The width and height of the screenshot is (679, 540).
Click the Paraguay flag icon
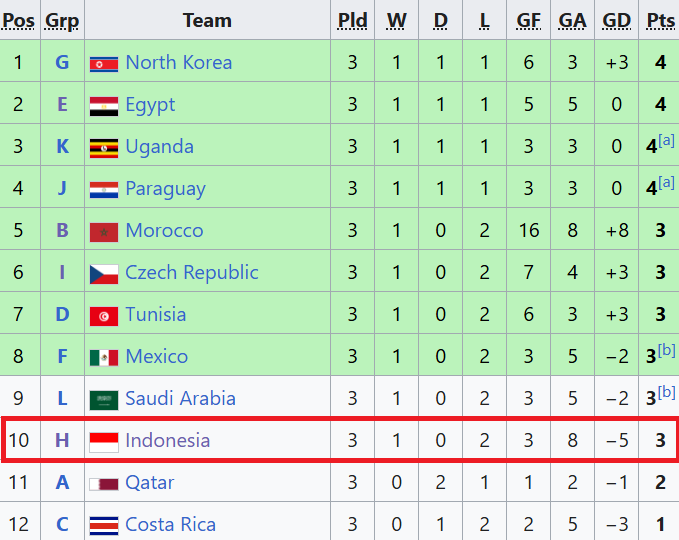coord(104,189)
